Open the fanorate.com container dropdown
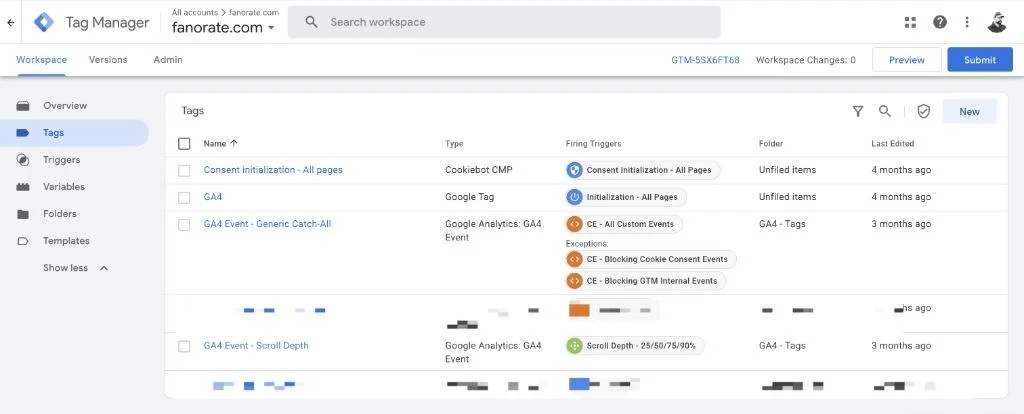 [223, 28]
